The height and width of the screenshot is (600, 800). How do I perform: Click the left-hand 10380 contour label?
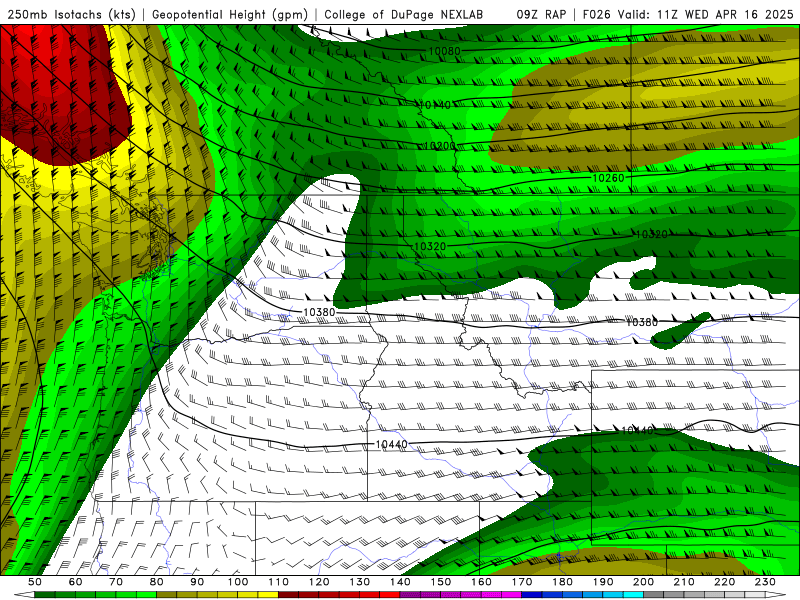[x=319, y=312]
